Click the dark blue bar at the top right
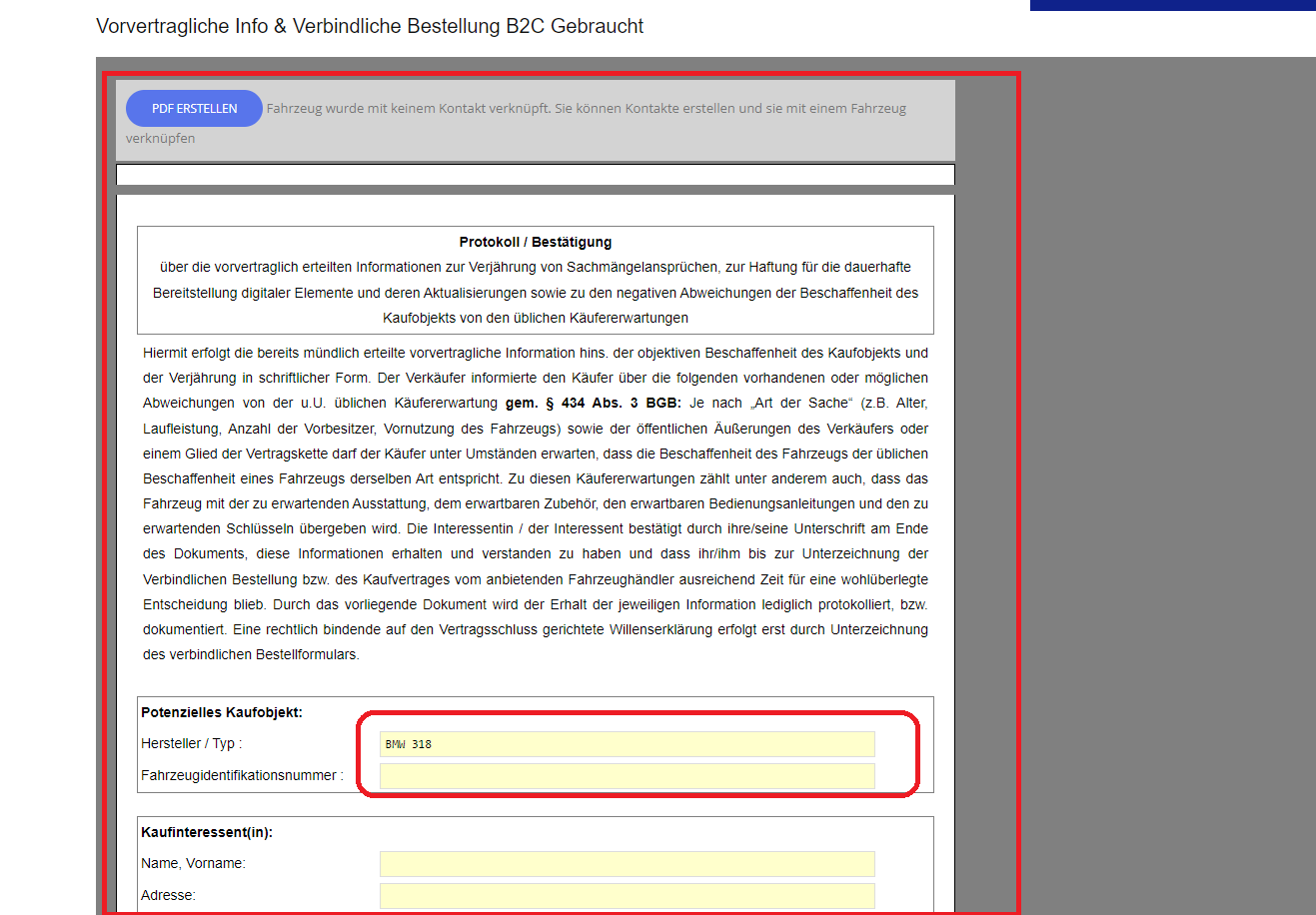The image size is (1316, 915). 1173,5
